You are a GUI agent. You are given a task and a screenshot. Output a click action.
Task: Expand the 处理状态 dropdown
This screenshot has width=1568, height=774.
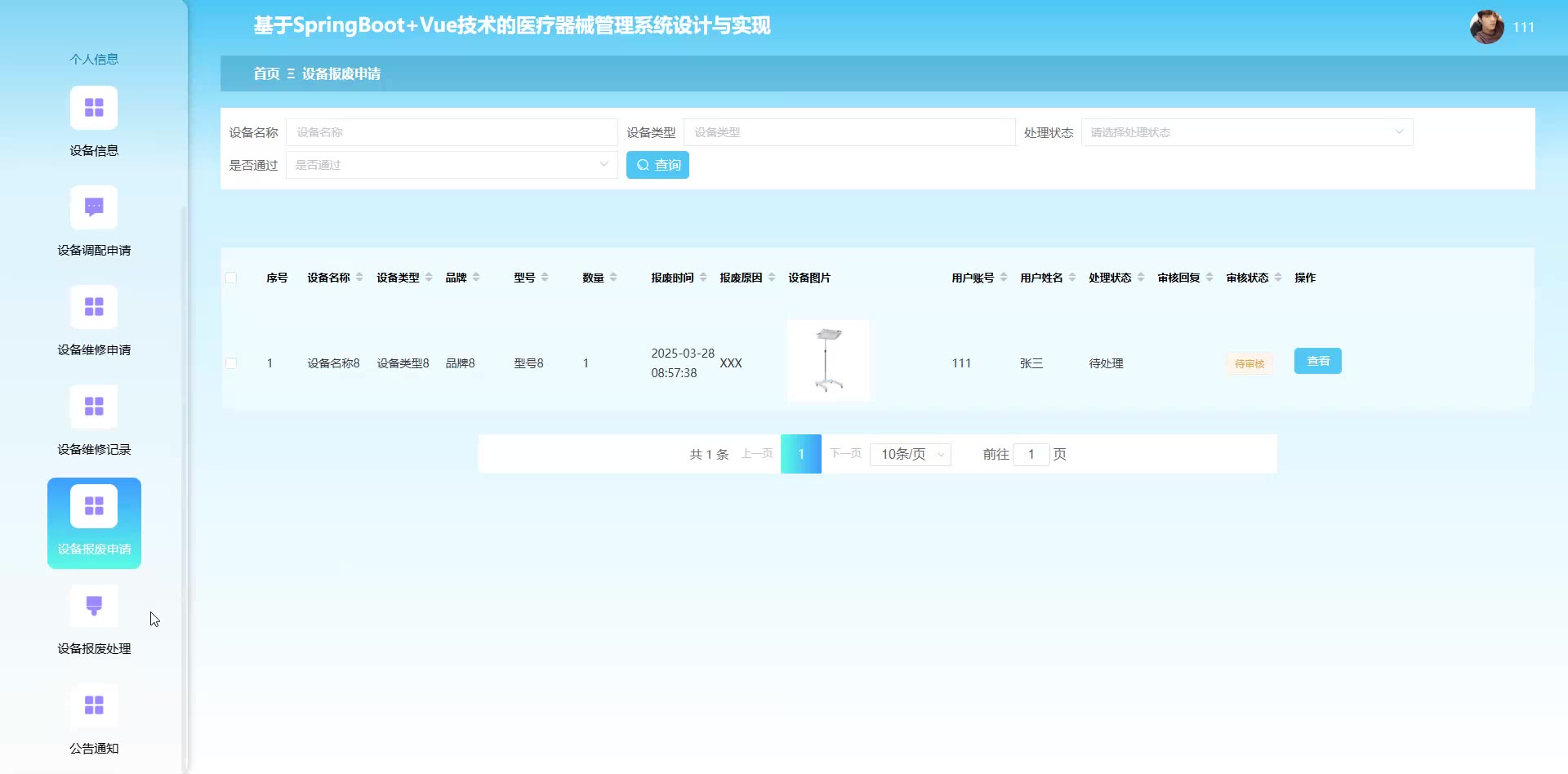(1246, 132)
